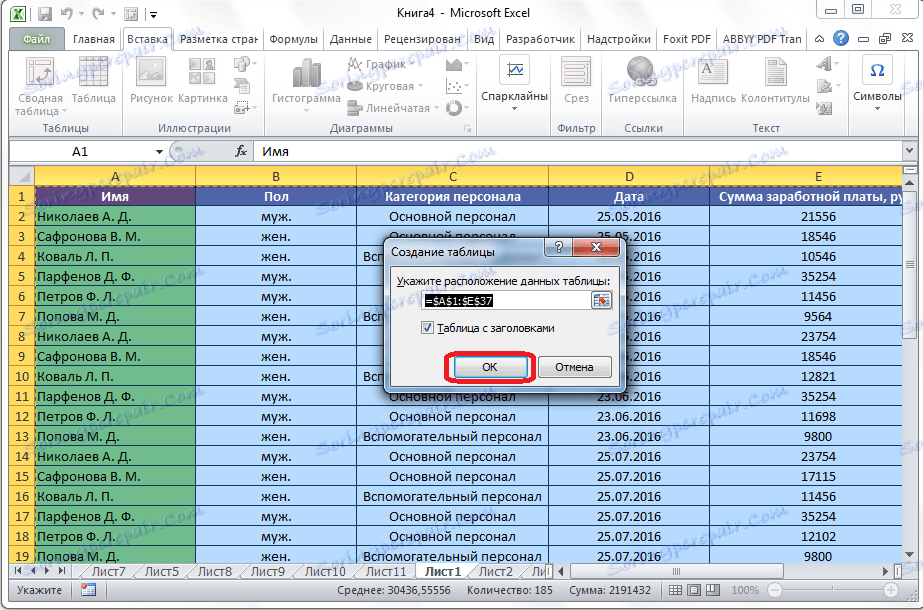Click the Надпись text box icon
This screenshot has height=610, width=923.
coord(713,72)
